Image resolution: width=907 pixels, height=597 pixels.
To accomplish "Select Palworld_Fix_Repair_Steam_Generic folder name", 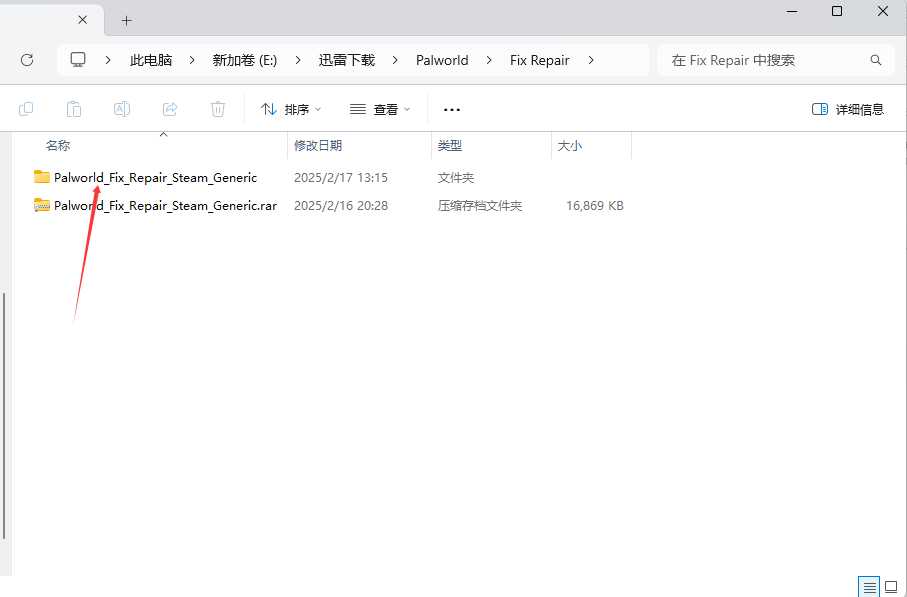I will coord(155,178).
